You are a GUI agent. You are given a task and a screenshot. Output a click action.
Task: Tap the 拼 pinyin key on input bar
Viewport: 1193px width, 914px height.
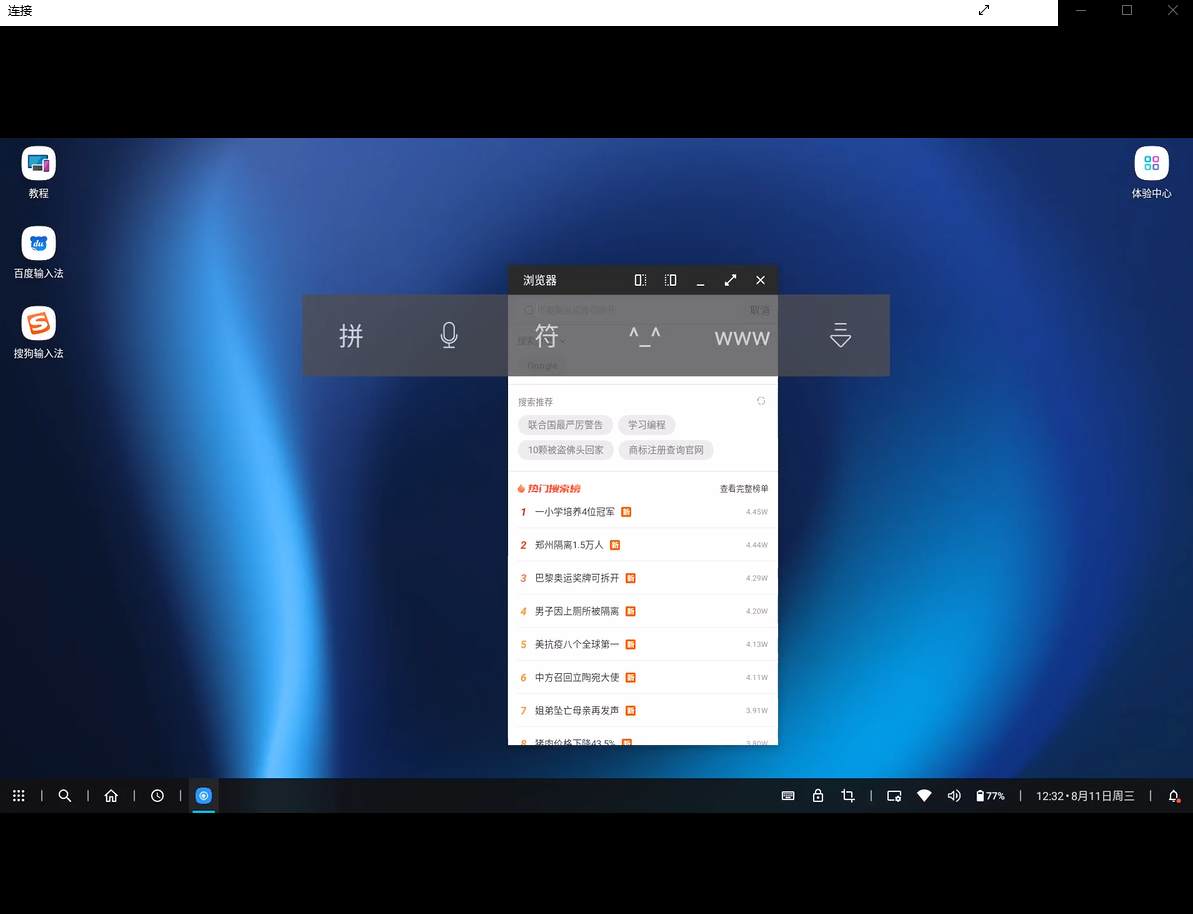351,336
